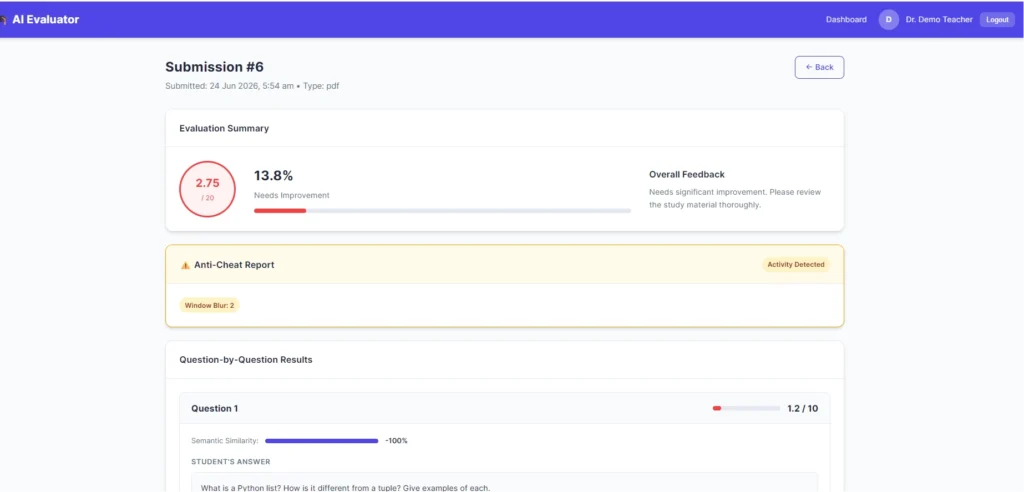The height and width of the screenshot is (492, 1024).
Task: Click the Question 1 heading
Action: click(214, 408)
